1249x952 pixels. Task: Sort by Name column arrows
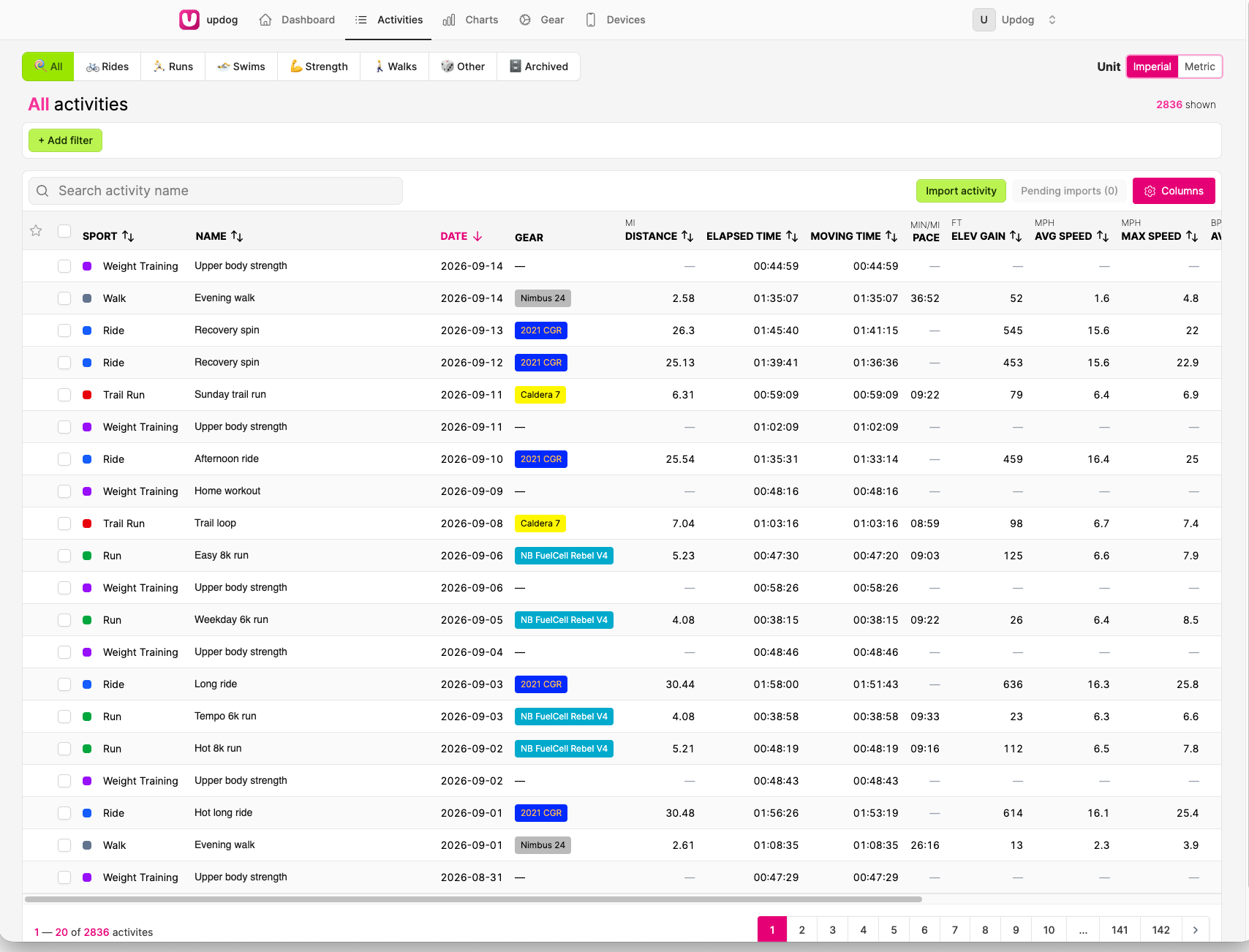237,236
